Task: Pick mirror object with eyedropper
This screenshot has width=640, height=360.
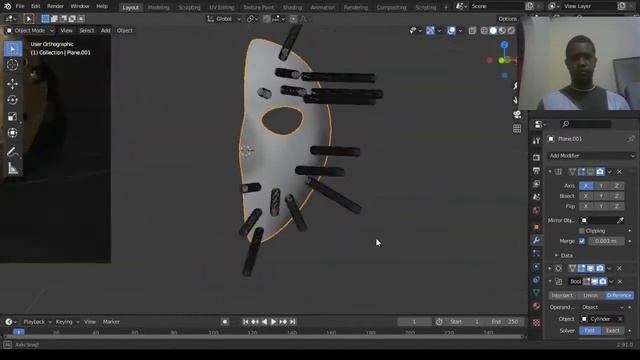Action: [x=620, y=220]
